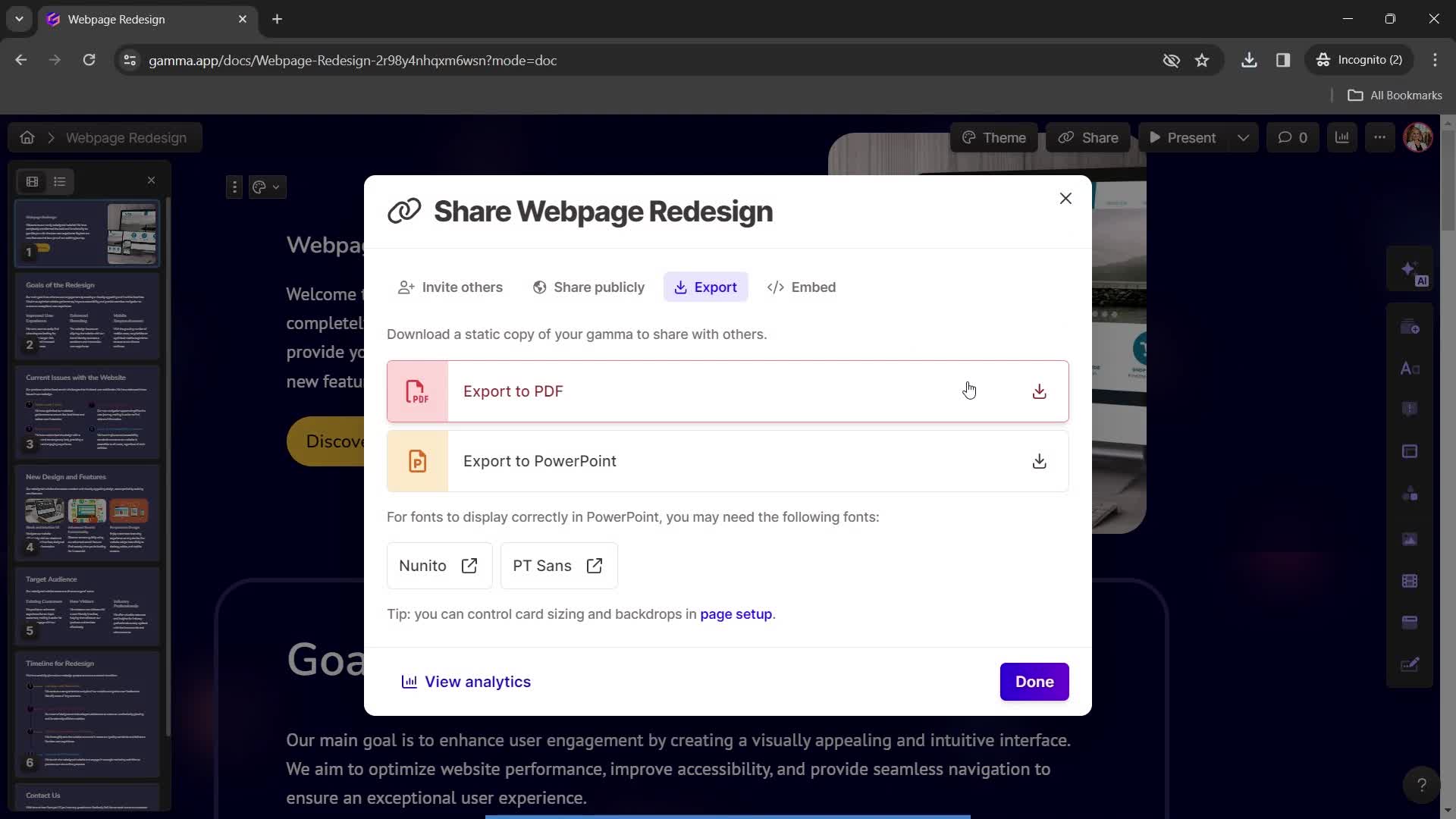This screenshot has height=819, width=1456.
Task: Click the Export to PDF download icon
Action: pos(1039,391)
